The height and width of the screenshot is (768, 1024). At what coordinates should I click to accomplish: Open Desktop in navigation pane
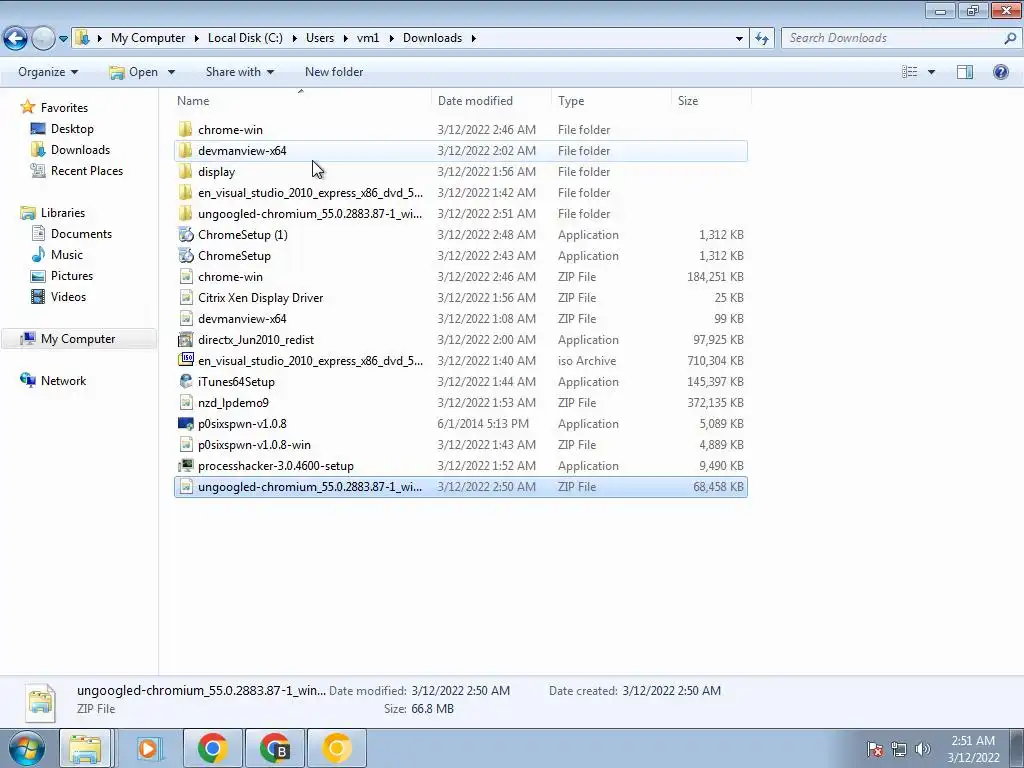pos(72,129)
